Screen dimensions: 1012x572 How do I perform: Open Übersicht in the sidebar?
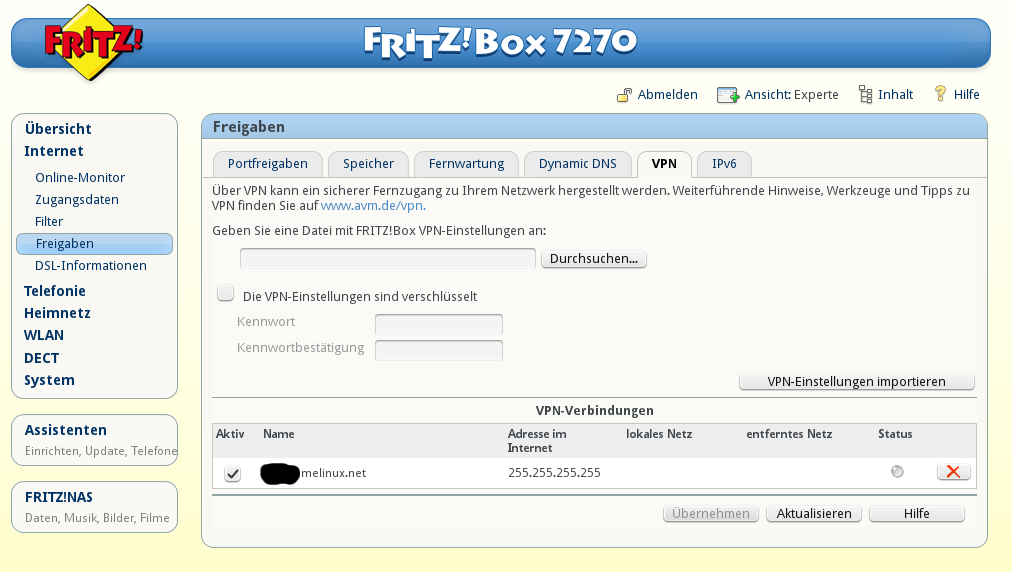coord(58,128)
